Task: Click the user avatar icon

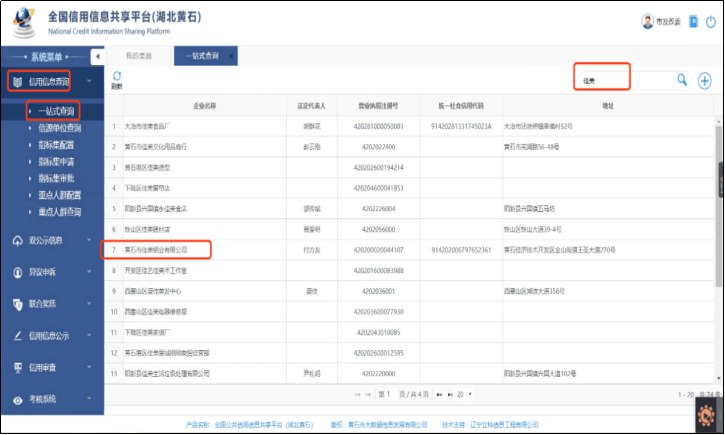Action: point(647,21)
